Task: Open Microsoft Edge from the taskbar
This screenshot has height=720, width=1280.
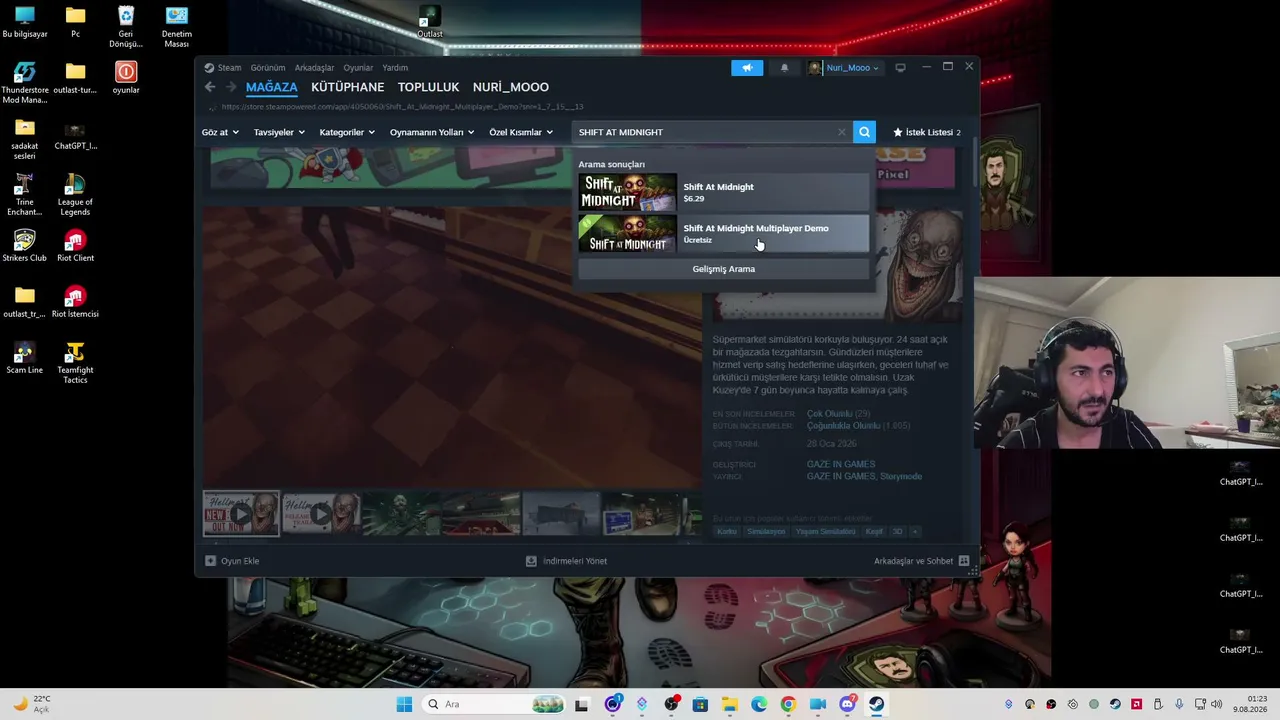Action: (759, 704)
